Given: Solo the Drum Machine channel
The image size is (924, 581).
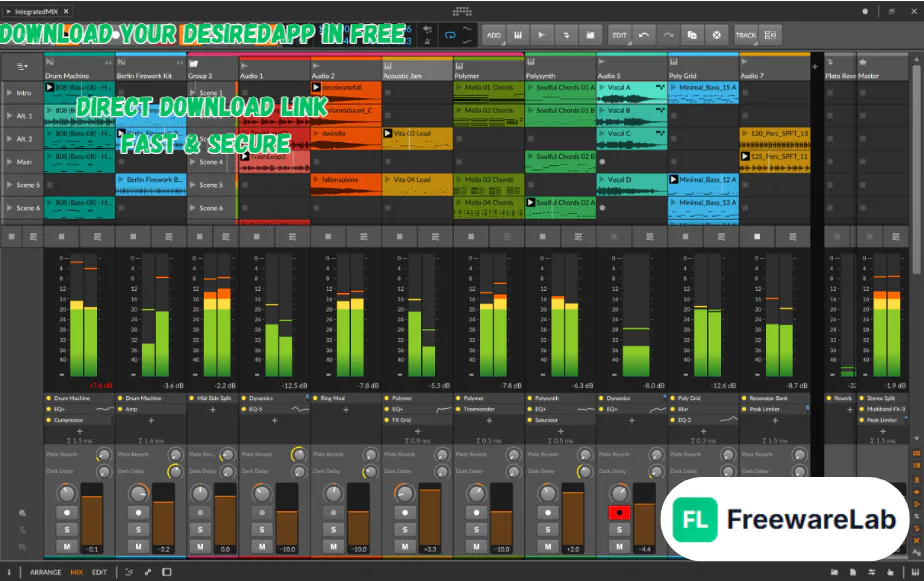Looking at the screenshot, I should coord(67,530).
